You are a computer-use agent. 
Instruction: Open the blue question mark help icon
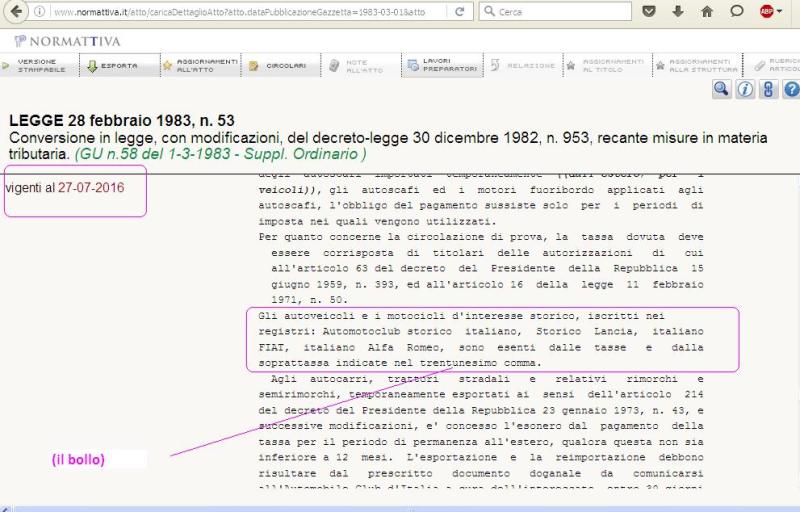[791, 90]
